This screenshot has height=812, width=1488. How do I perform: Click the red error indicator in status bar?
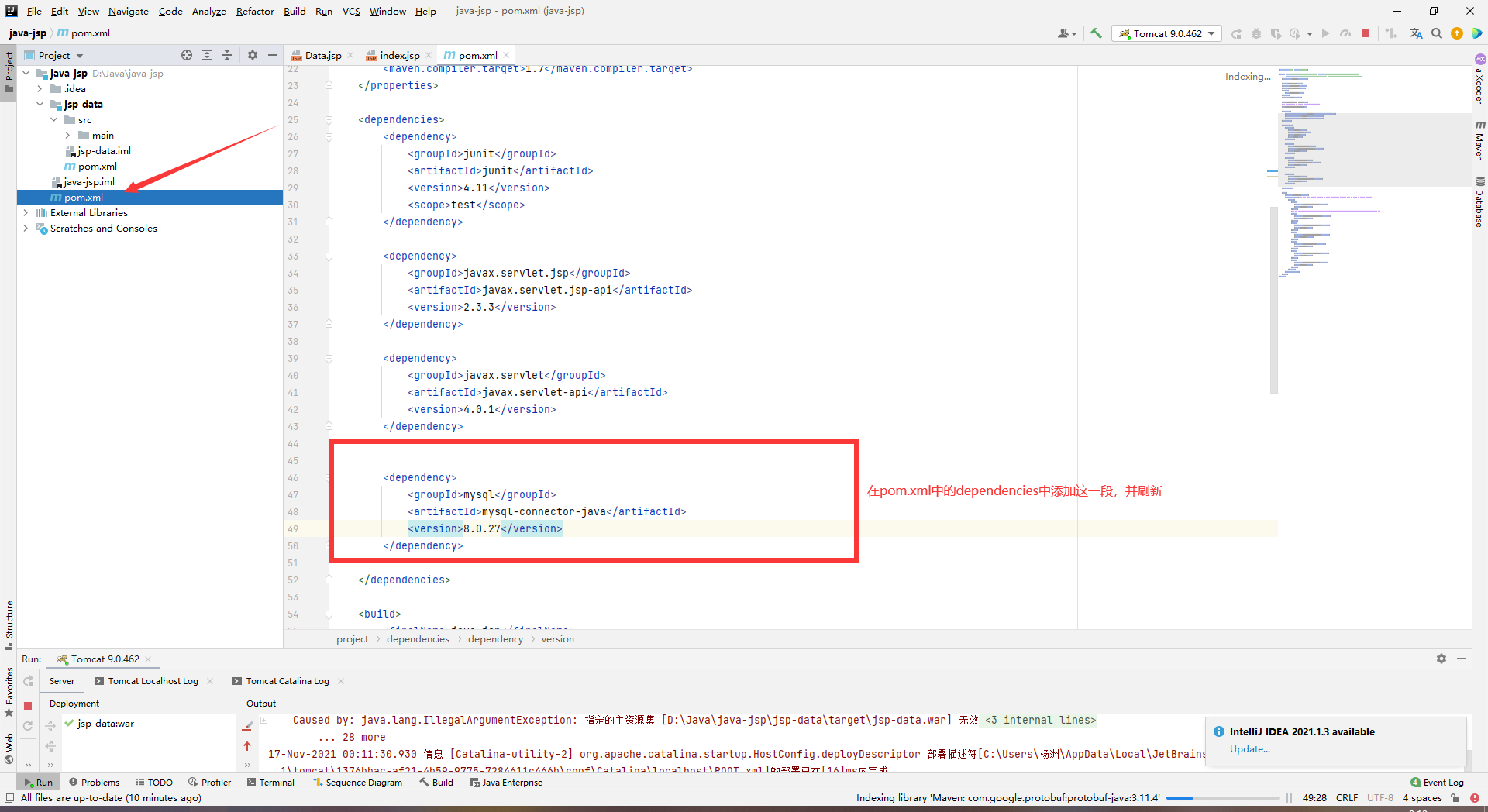coord(1475,798)
